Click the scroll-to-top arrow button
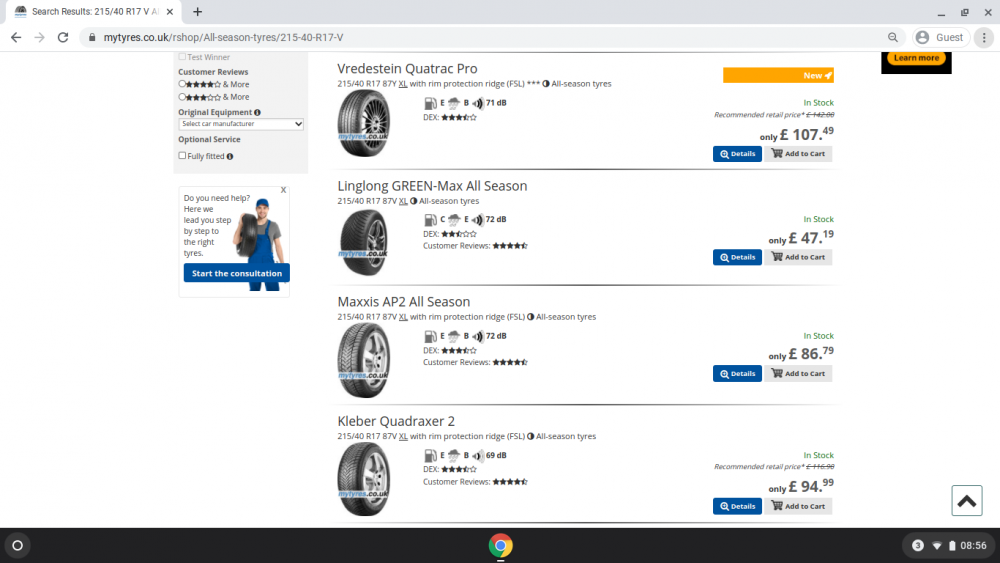 967,501
